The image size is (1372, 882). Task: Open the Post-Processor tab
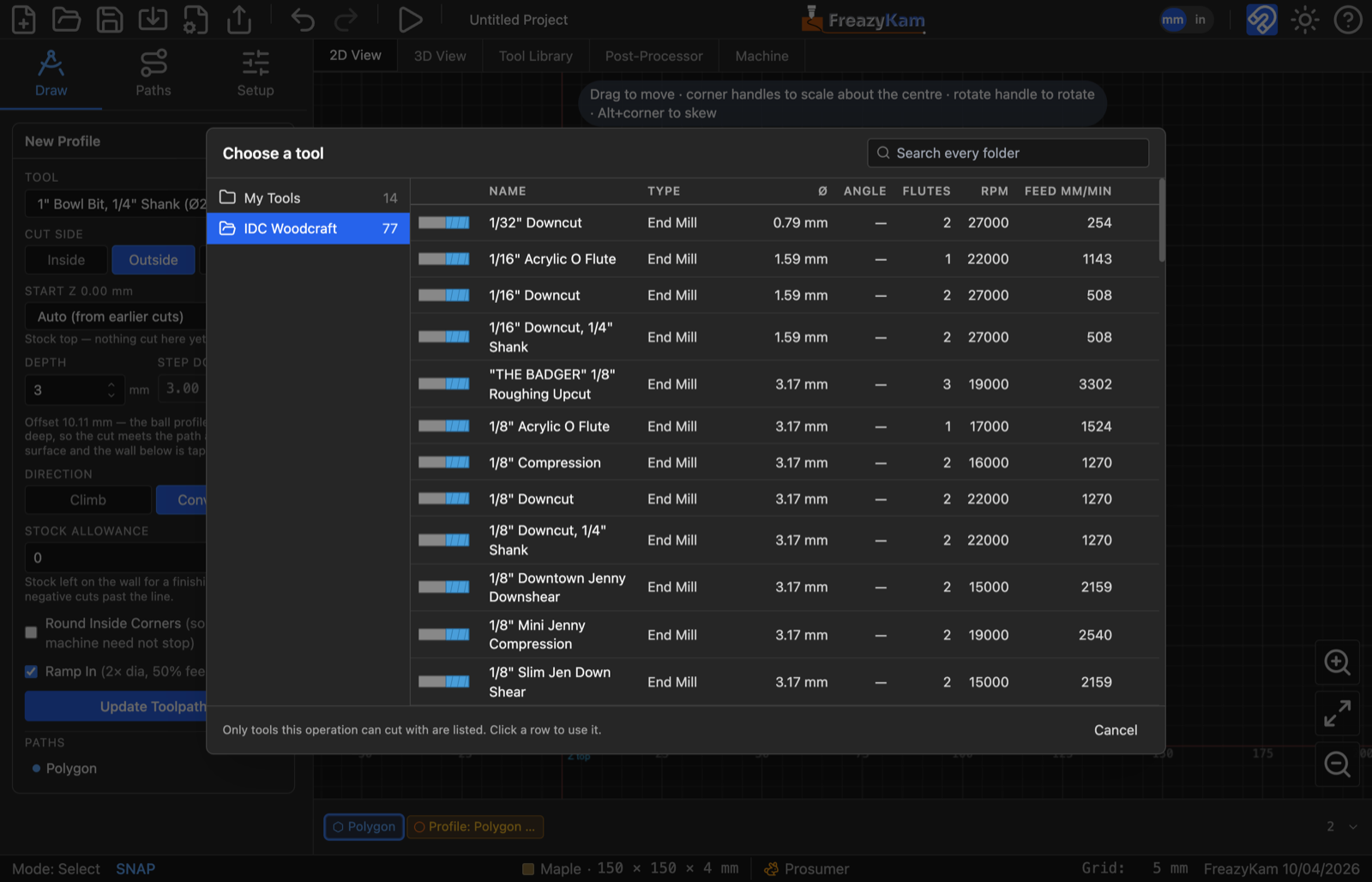tap(654, 56)
